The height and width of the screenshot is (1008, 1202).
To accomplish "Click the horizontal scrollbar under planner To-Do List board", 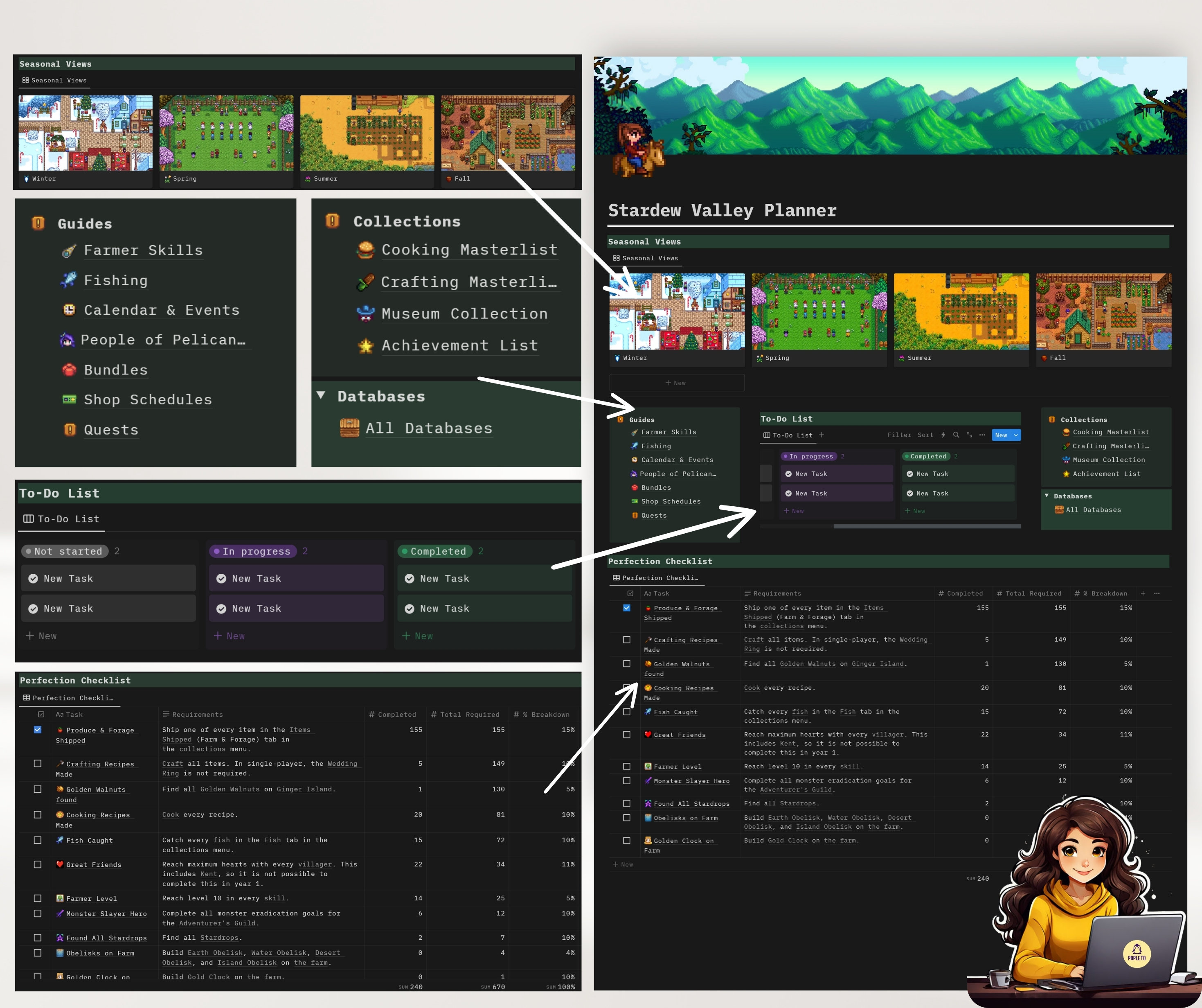I will [927, 526].
